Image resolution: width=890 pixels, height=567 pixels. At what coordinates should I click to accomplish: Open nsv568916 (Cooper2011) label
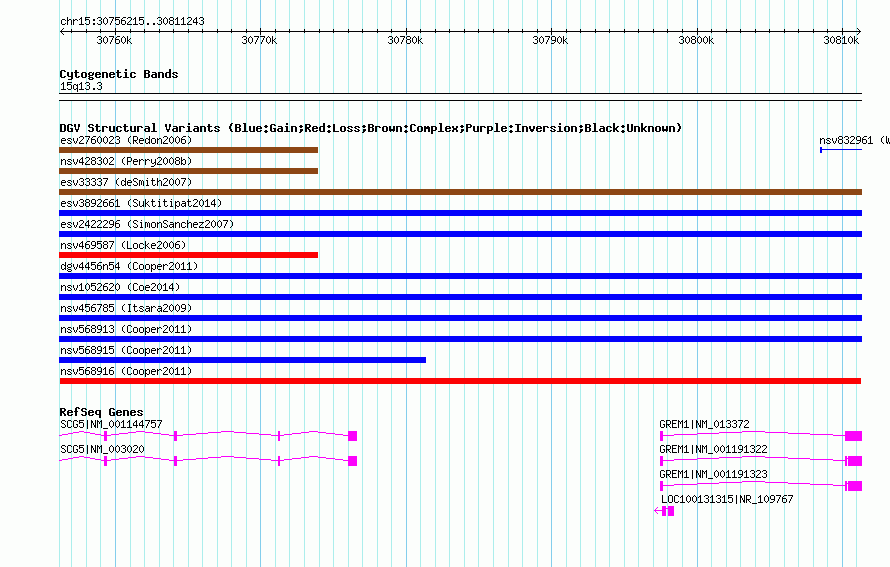(x=126, y=371)
